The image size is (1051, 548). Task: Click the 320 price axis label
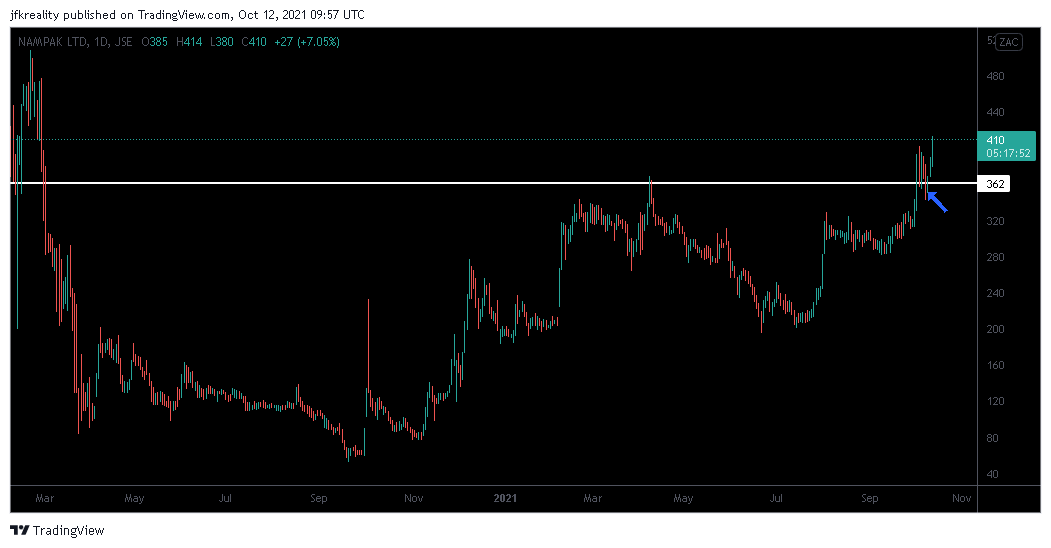(x=996, y=221)
